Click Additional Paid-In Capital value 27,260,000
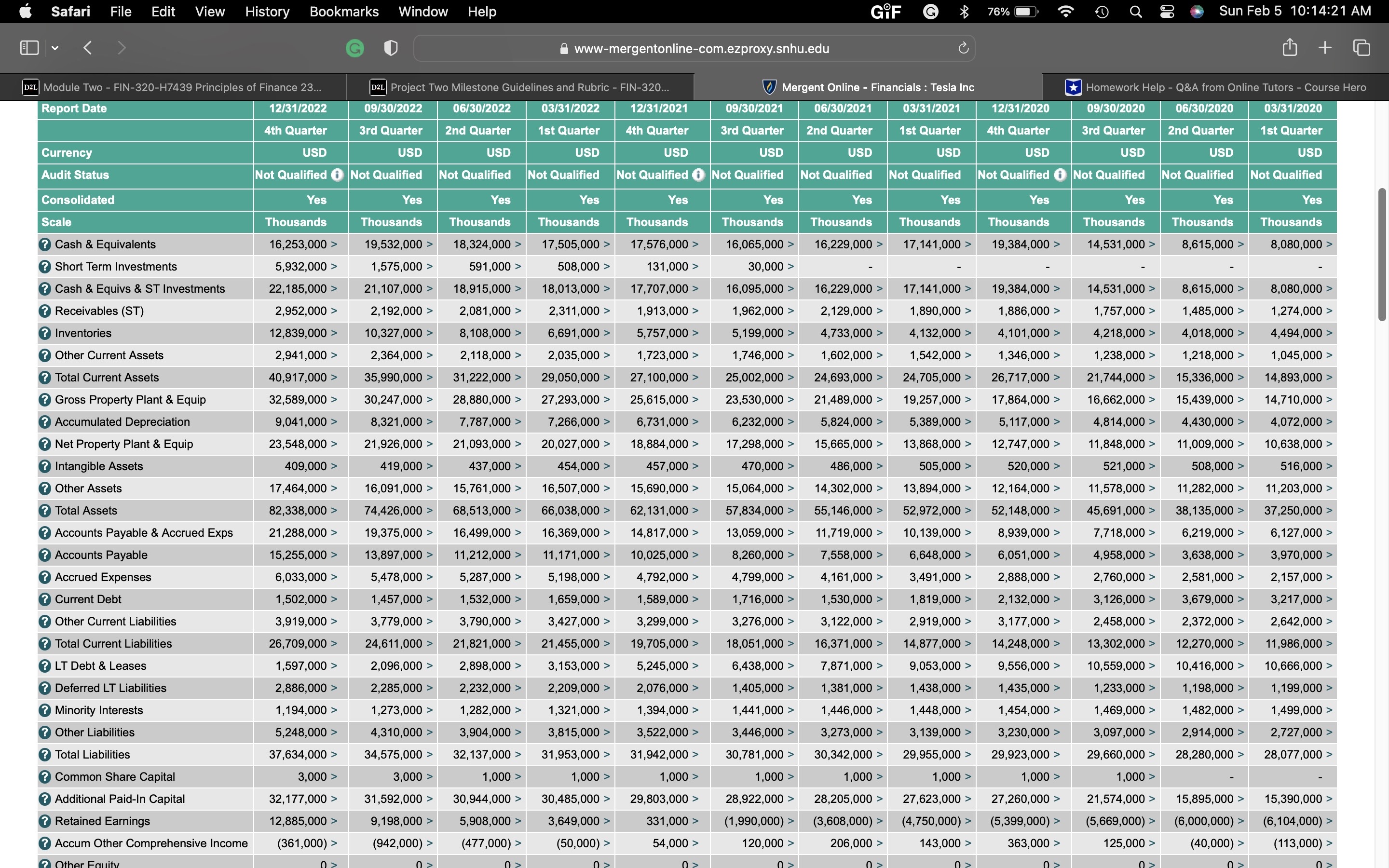 (x=1020, y=799)
